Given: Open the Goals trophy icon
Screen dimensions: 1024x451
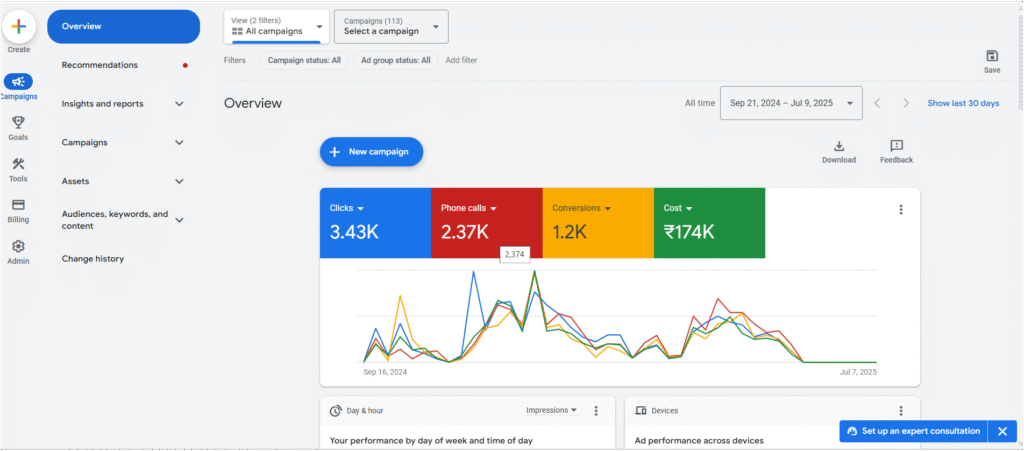Looking at the screenshot, I should coord(18,122).
